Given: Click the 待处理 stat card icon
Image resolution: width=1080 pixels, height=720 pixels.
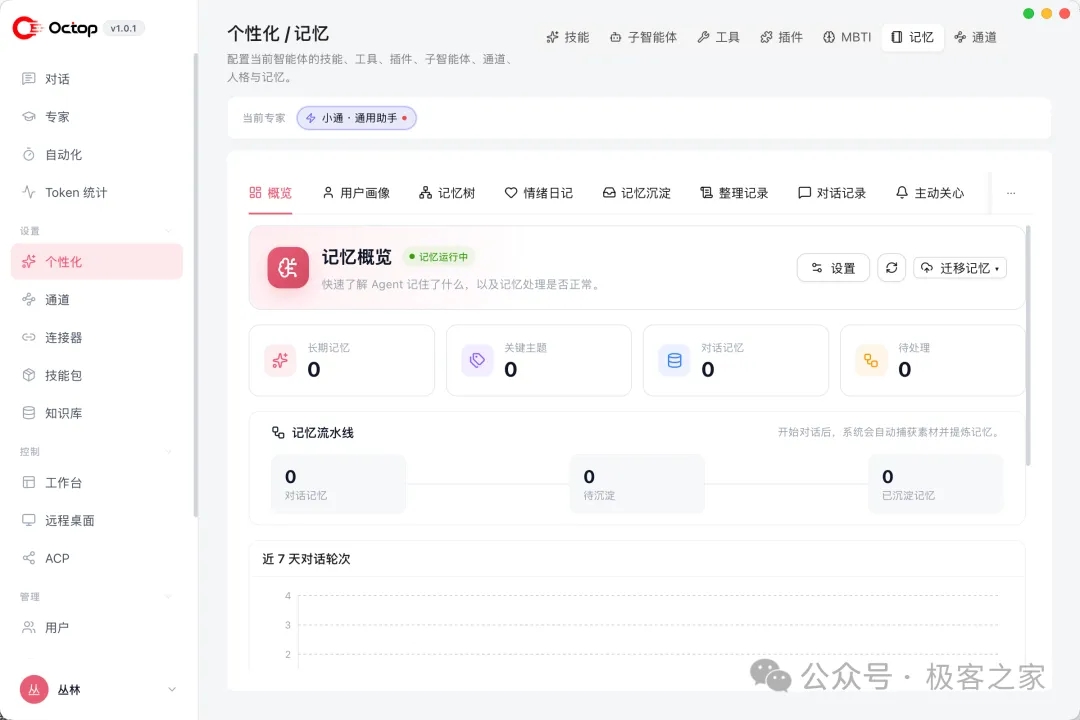Looking at the screenshot, I should pyautogui.click(x=871, y=360).
